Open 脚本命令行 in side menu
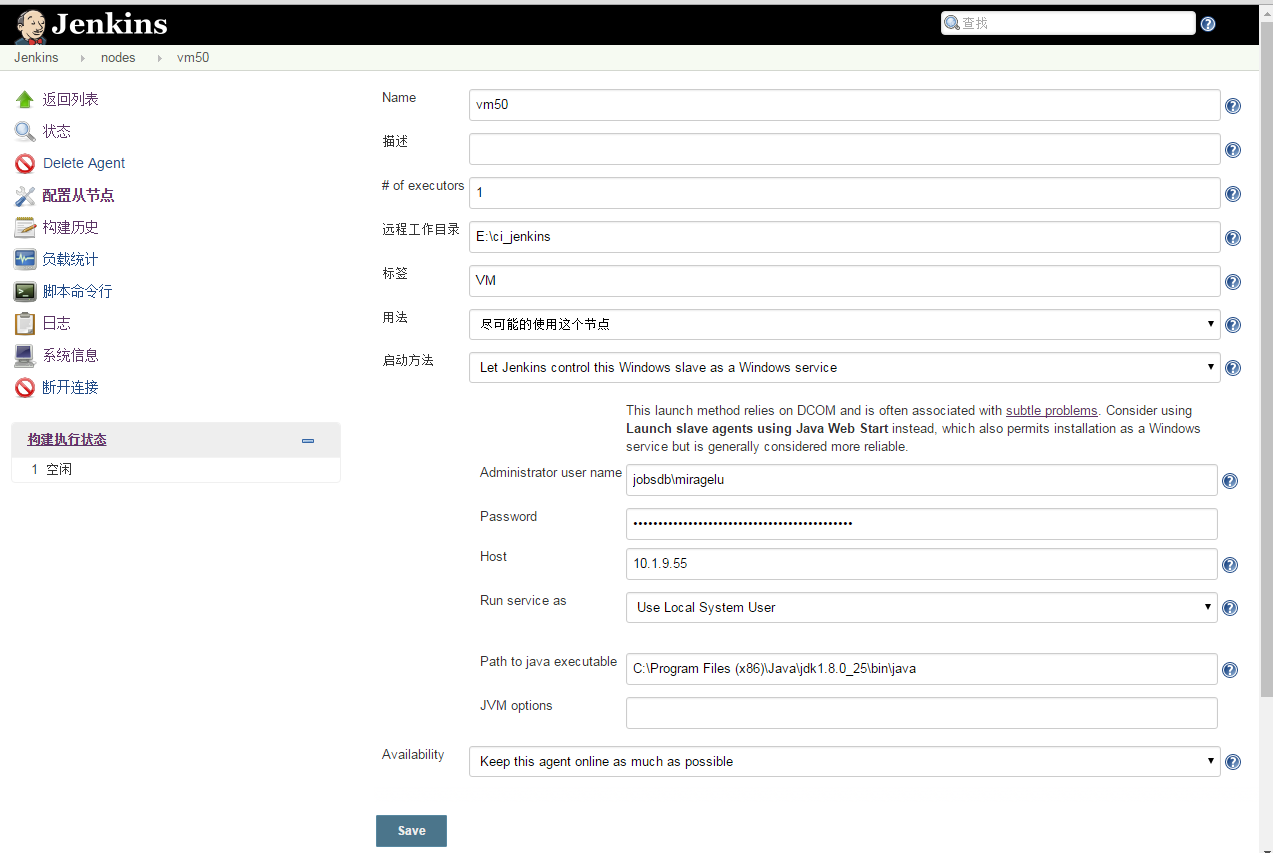Viewport: 1273px width, 853px height. pos(77,292)
